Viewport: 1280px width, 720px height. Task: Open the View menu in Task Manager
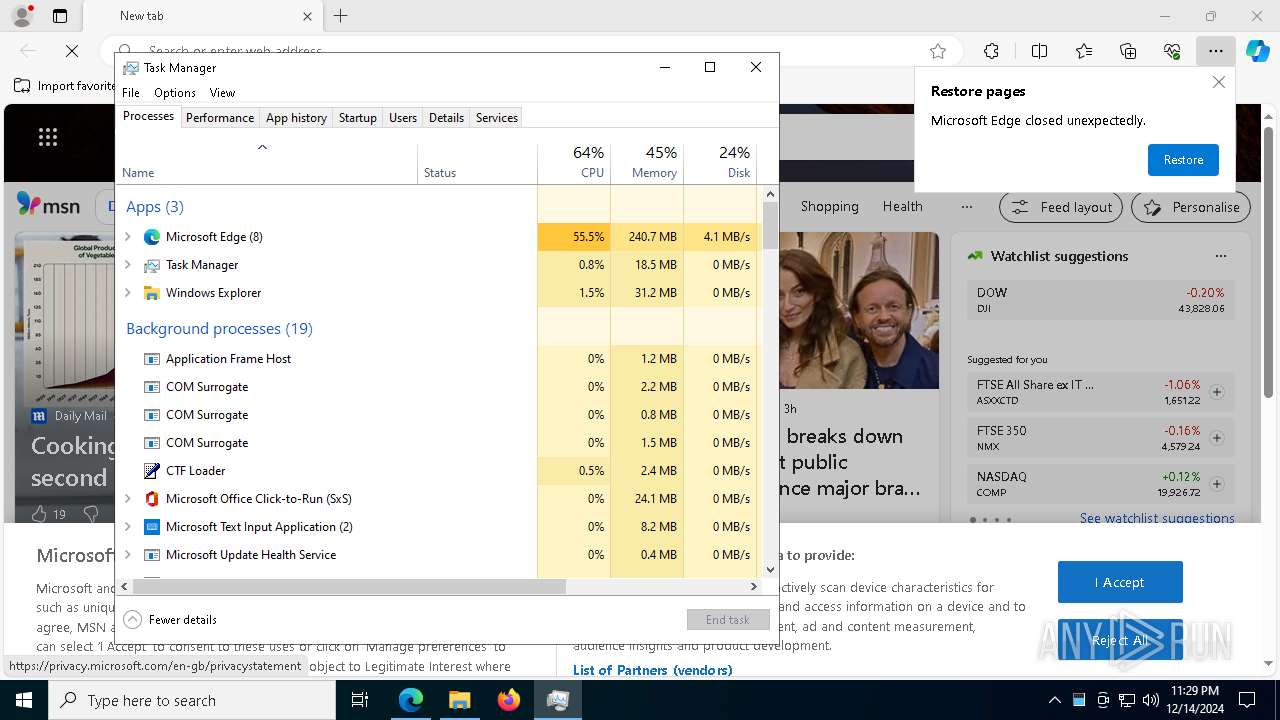222,93
